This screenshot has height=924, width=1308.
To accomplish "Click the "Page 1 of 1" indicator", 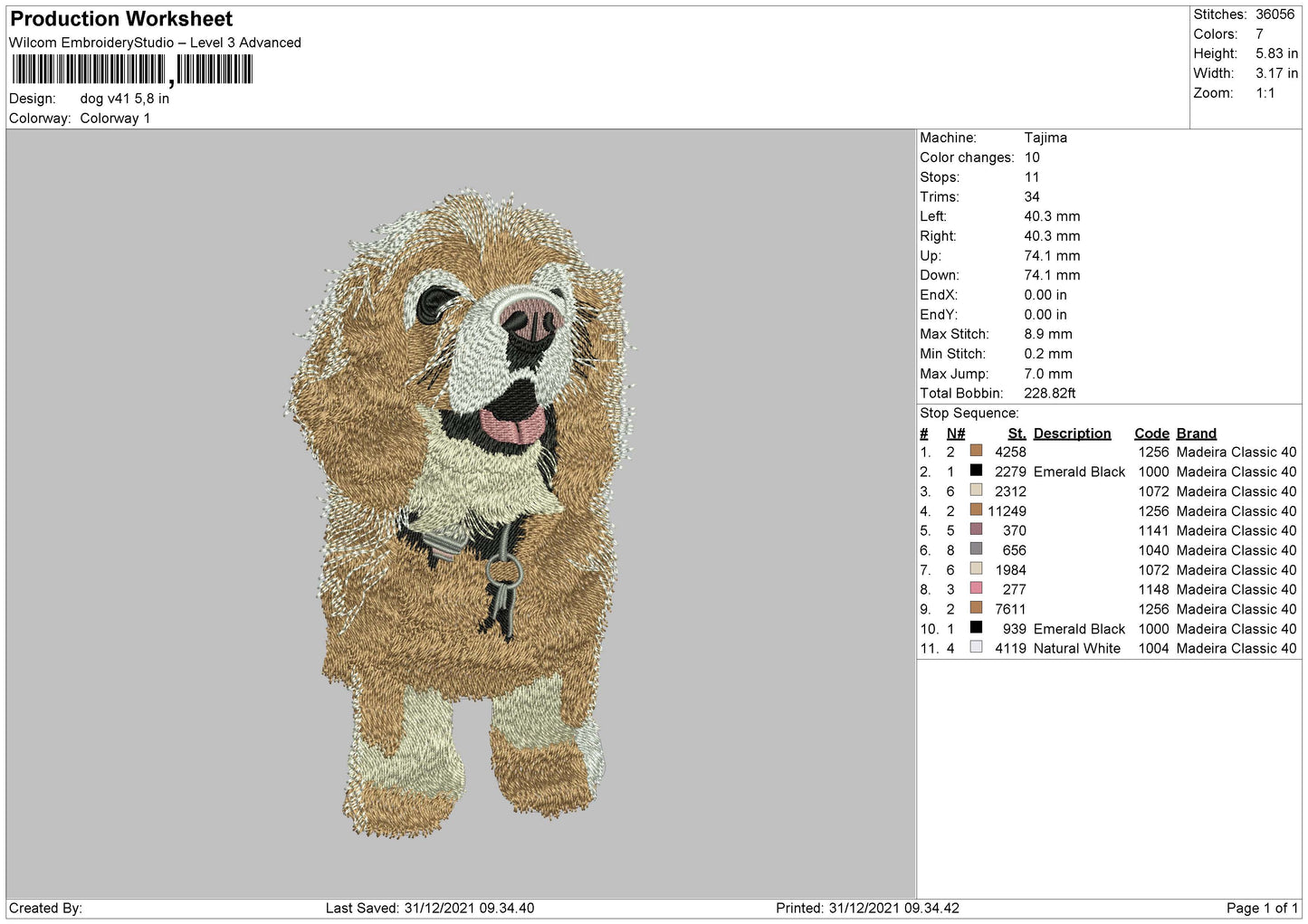I will click(1262, 909).
